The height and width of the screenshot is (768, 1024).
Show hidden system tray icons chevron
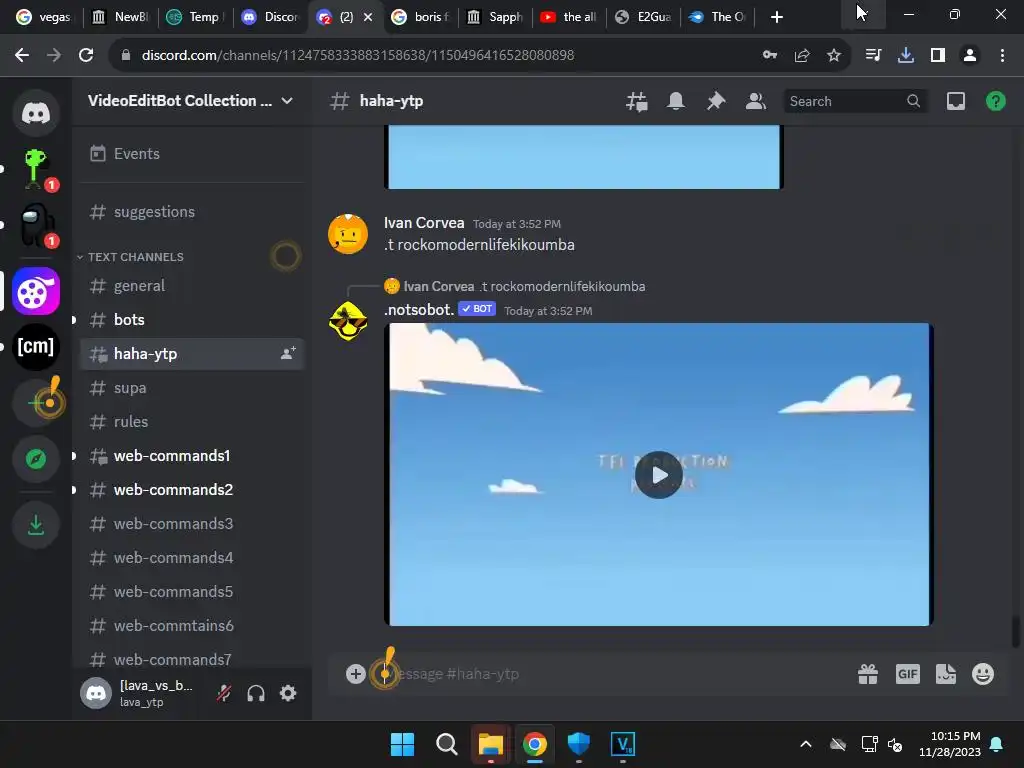pos(806,744)
